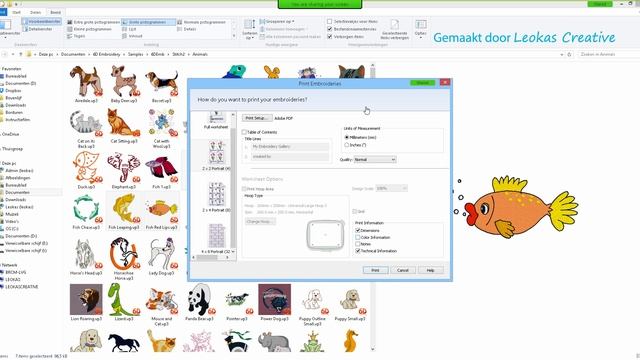The height and width of the screenshot is (360, 640).
Task: Select the Puppy Small embroidery icon
Action: click(x=350, y=302)
